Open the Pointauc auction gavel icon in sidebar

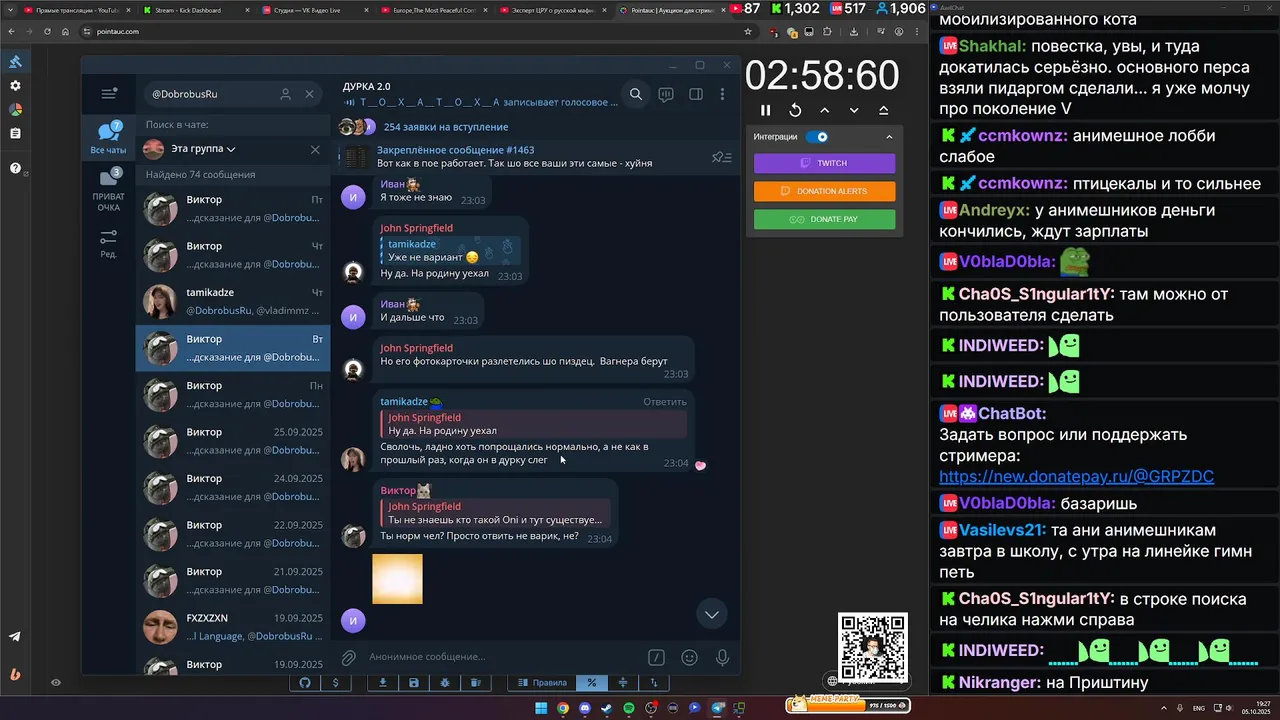pyautogui.click(x=15, y=61)
